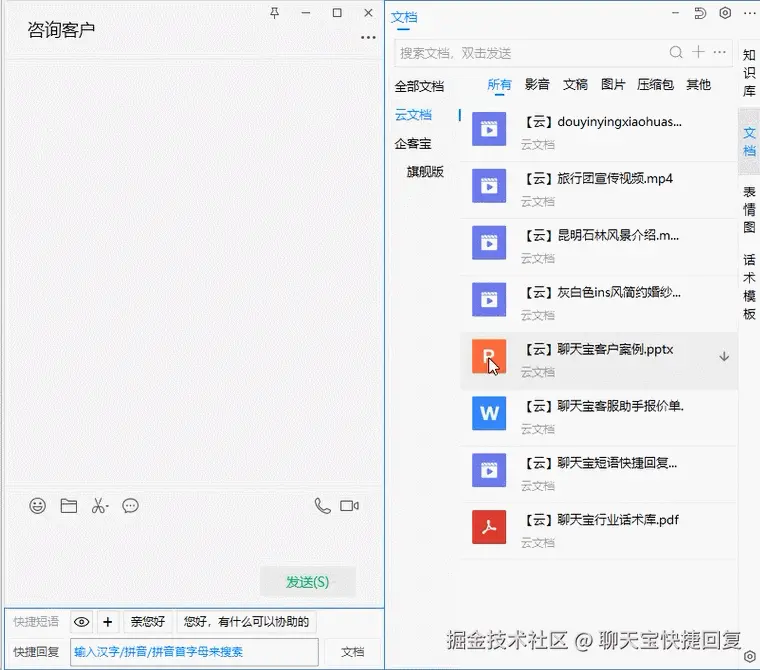Select the scissors screenshot tool
The height and width of the screenshot is (670, 760).
(99, 506)
